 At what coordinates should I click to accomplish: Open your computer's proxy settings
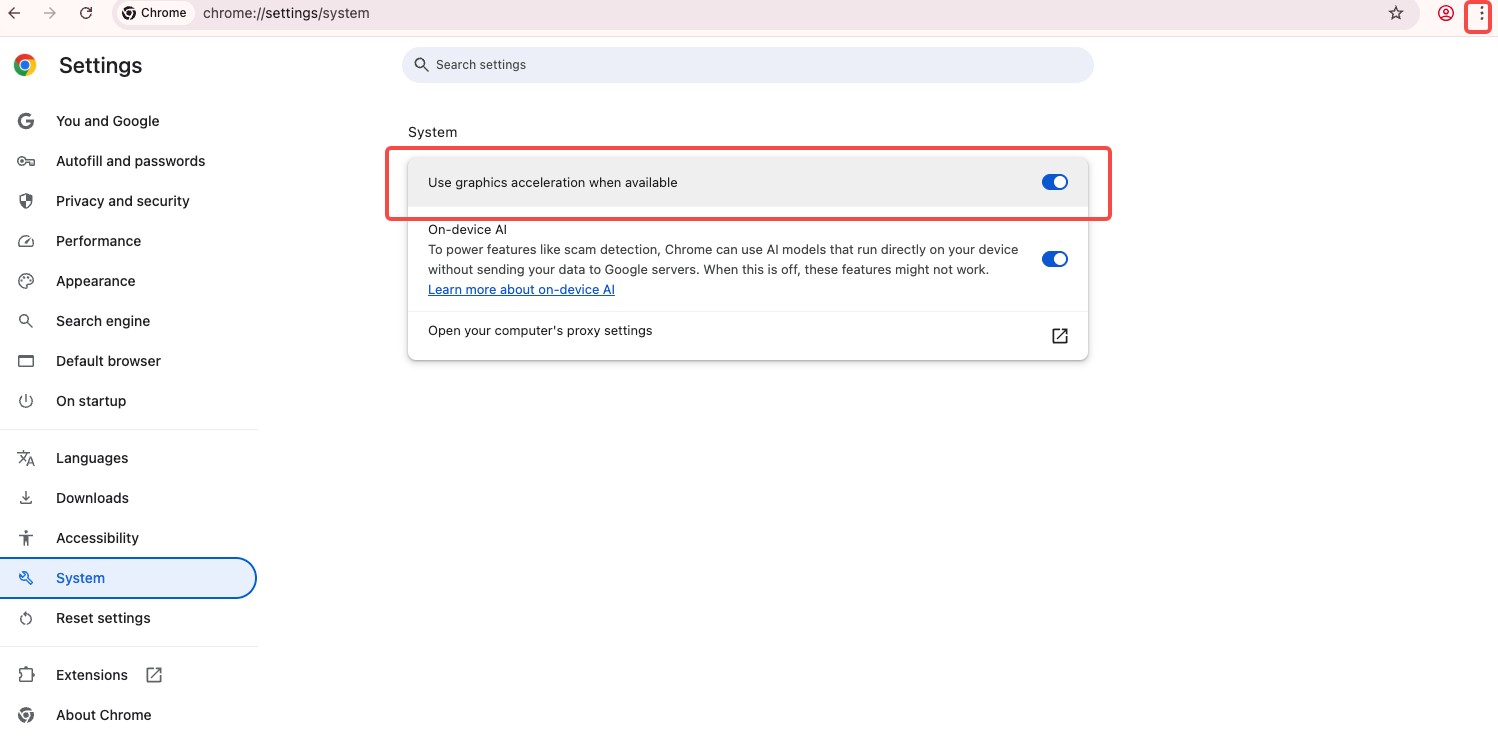540,331
